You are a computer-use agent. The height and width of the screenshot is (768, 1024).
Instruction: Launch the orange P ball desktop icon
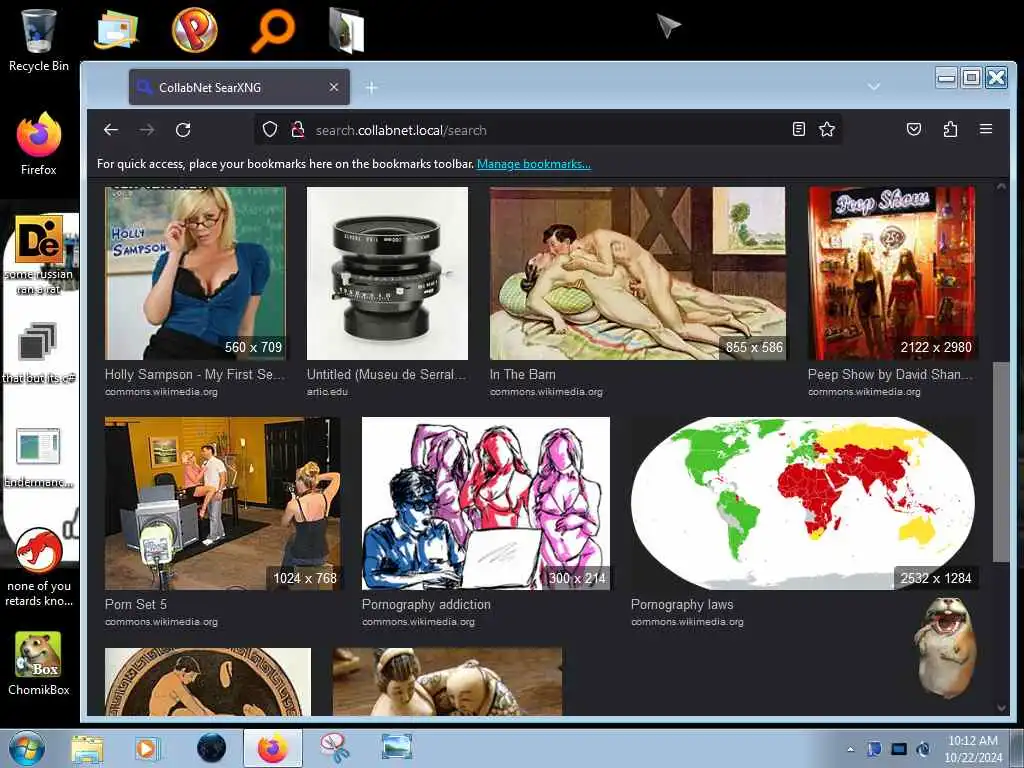(x=194, y=30)
